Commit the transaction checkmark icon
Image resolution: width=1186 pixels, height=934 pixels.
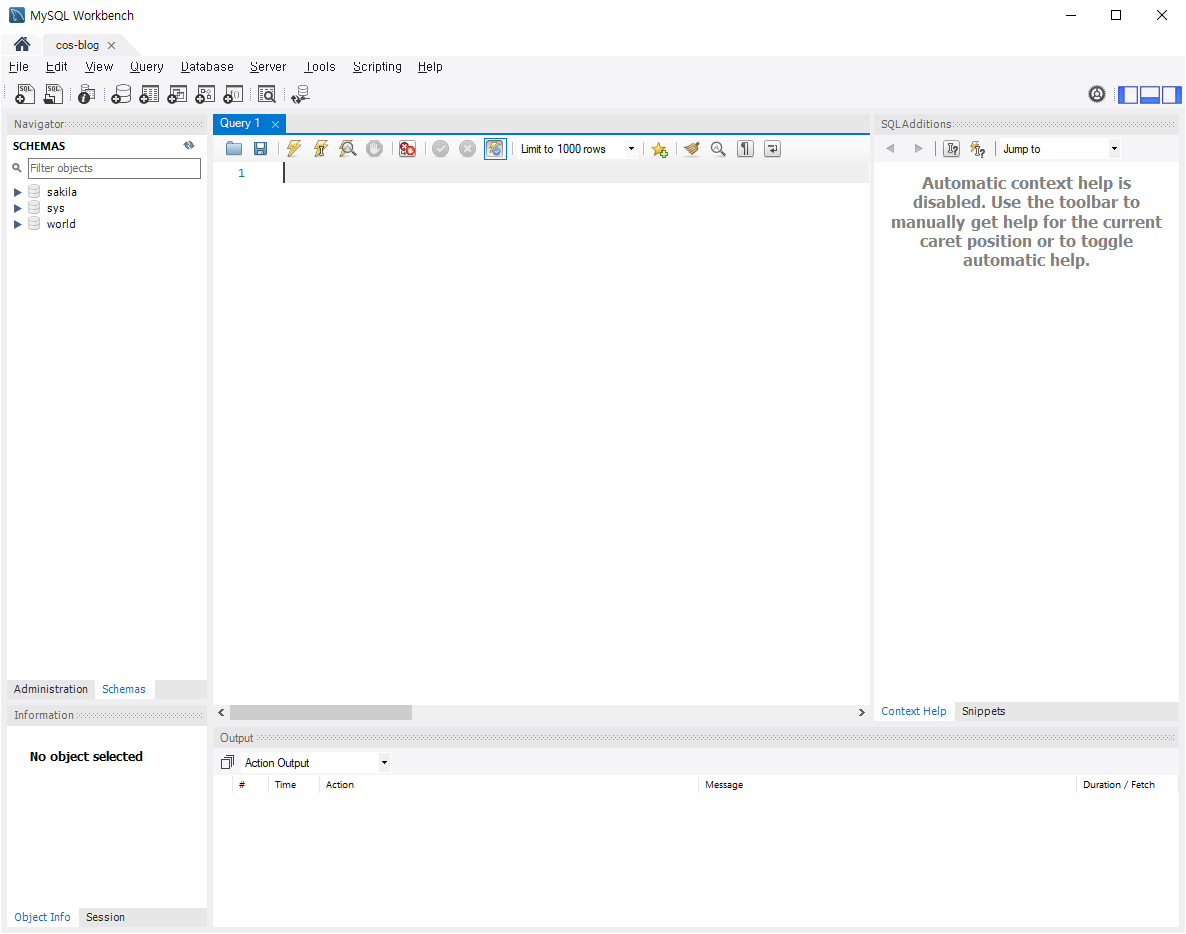(x=441, y=149)
